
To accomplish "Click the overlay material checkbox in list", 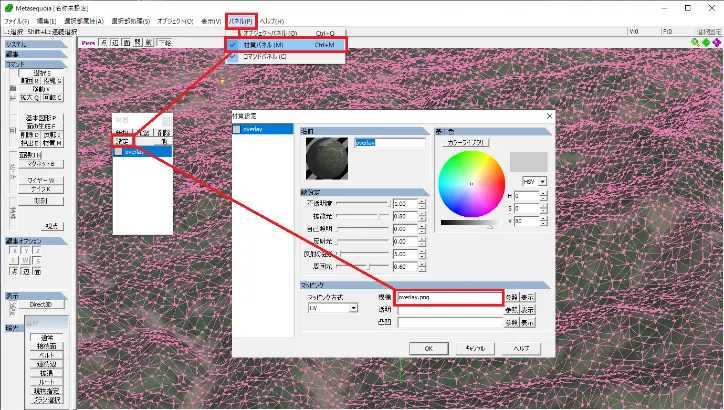I will click(x=237, y=129).
